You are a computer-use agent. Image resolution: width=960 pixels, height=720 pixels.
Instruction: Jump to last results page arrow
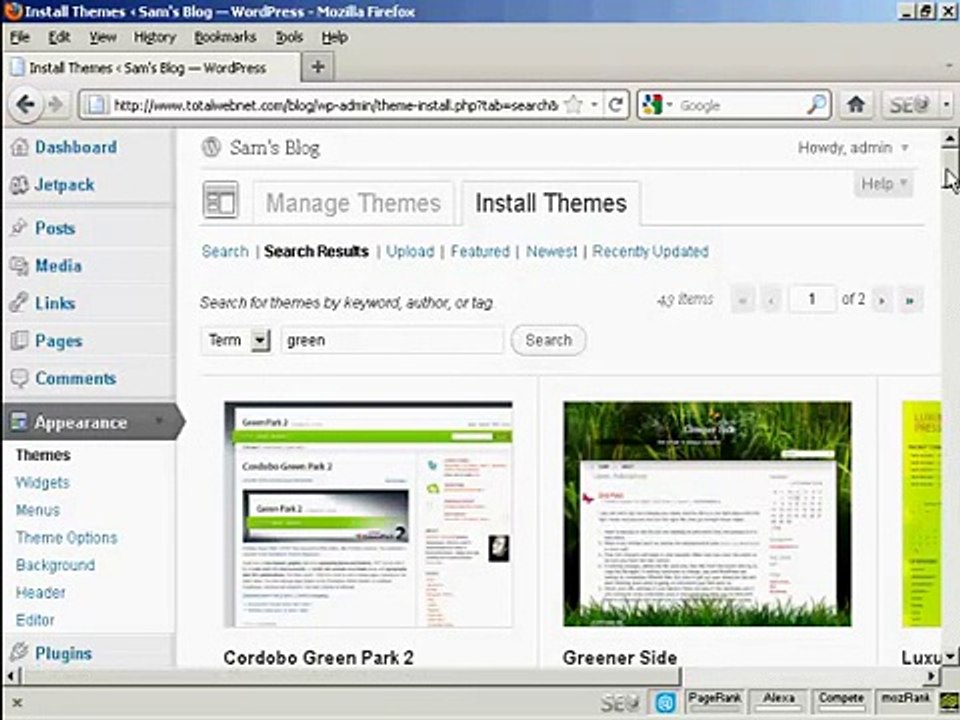click(910, 300)
